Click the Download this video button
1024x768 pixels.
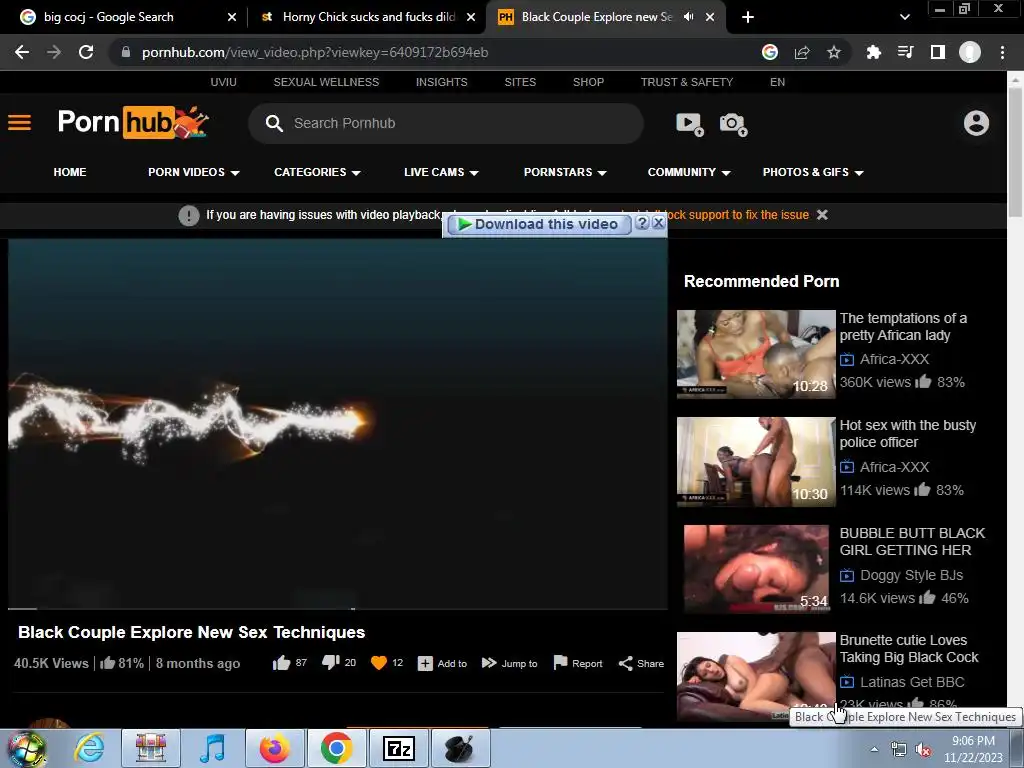(539, 224)
